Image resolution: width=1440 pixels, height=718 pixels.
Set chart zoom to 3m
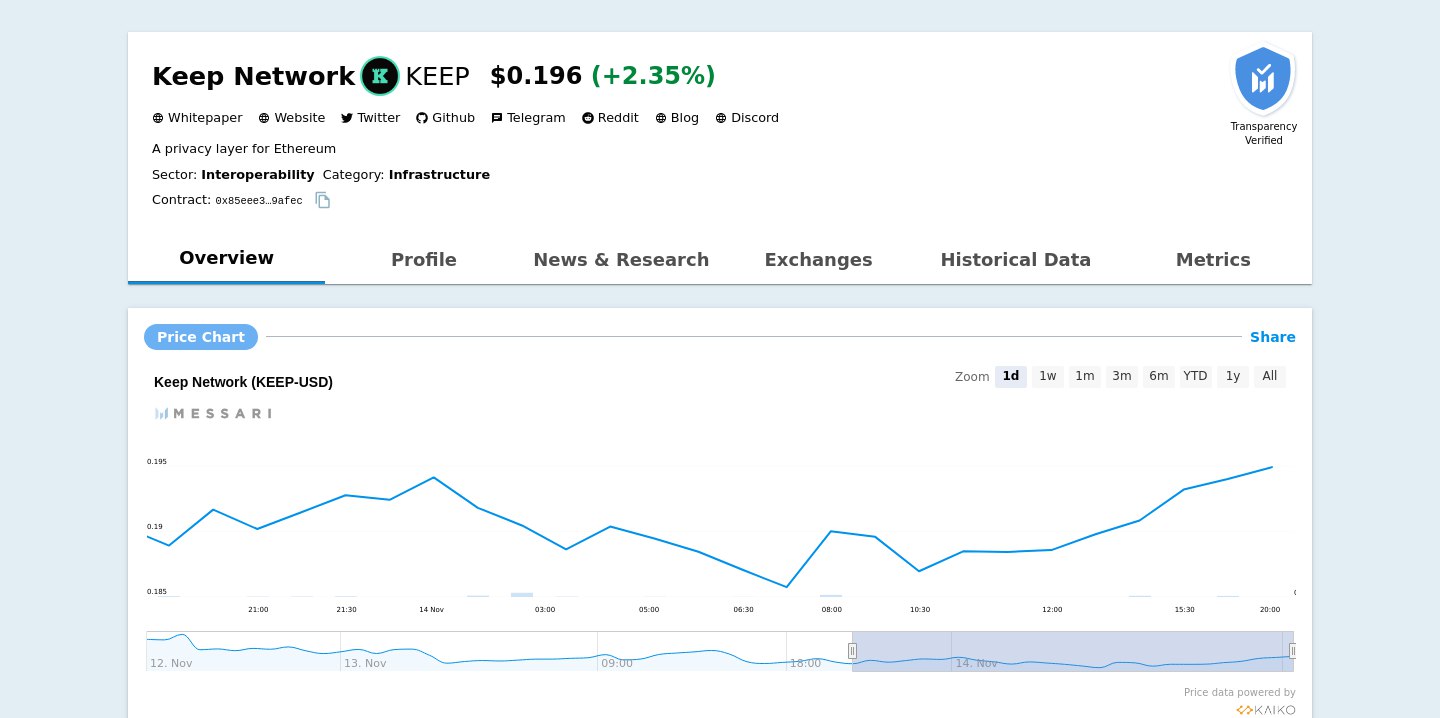click(1122, 376)
